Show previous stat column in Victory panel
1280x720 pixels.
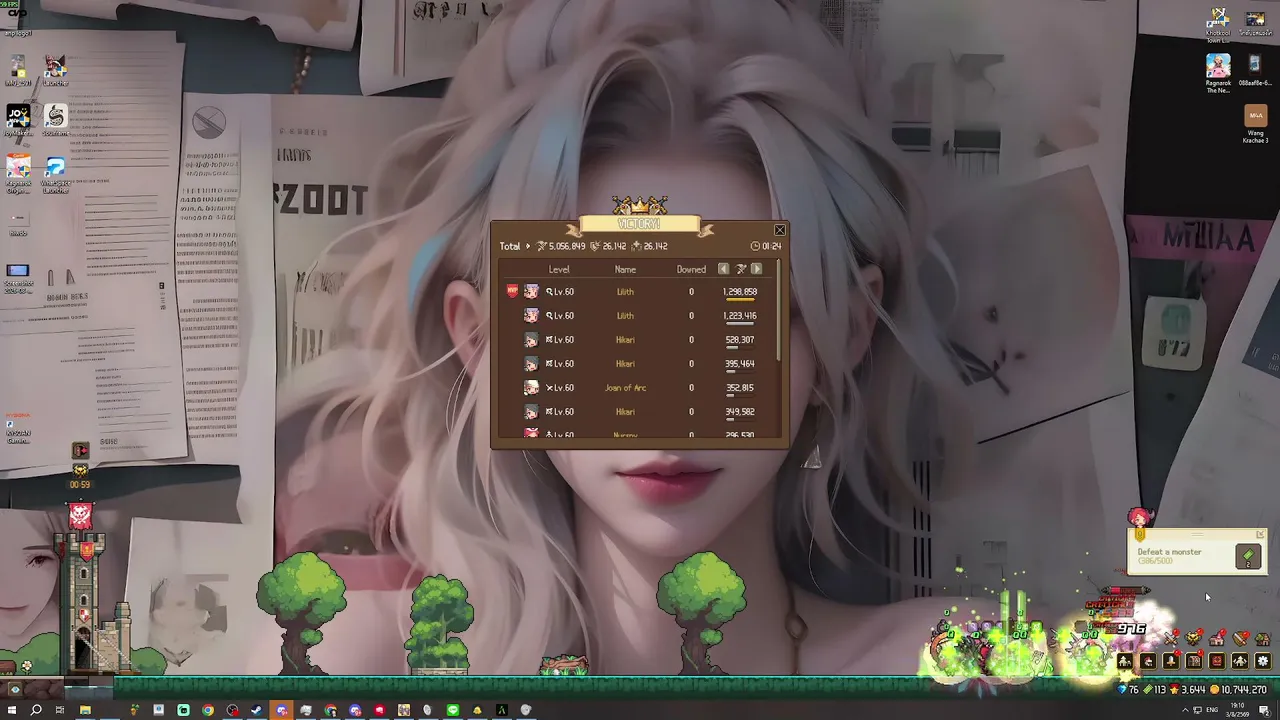point(724,269)
